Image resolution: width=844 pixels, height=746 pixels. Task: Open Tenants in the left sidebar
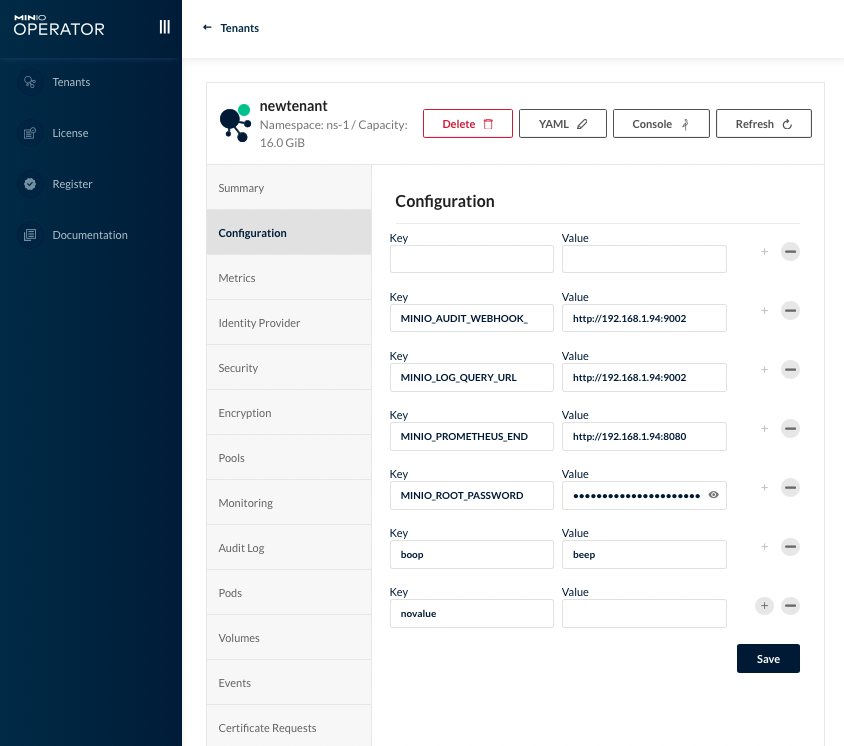71,82
